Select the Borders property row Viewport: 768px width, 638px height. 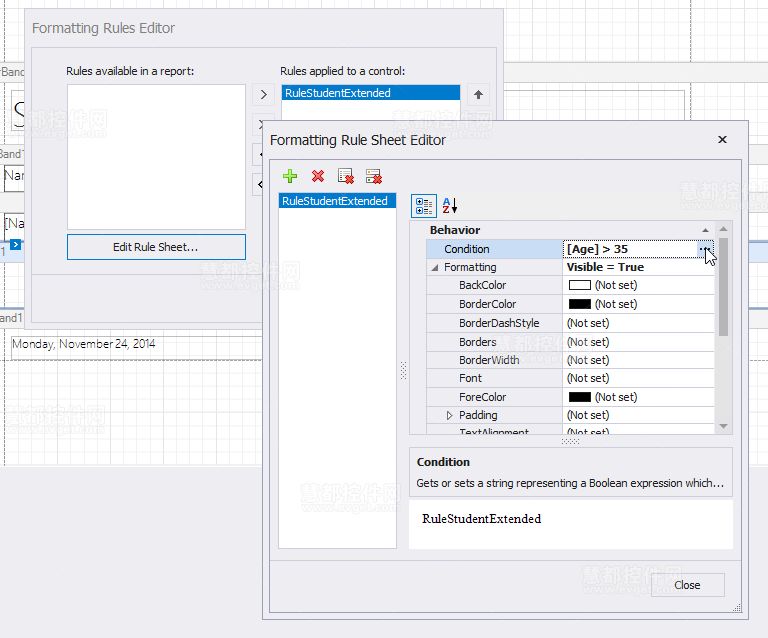click(x=570, y=342)
